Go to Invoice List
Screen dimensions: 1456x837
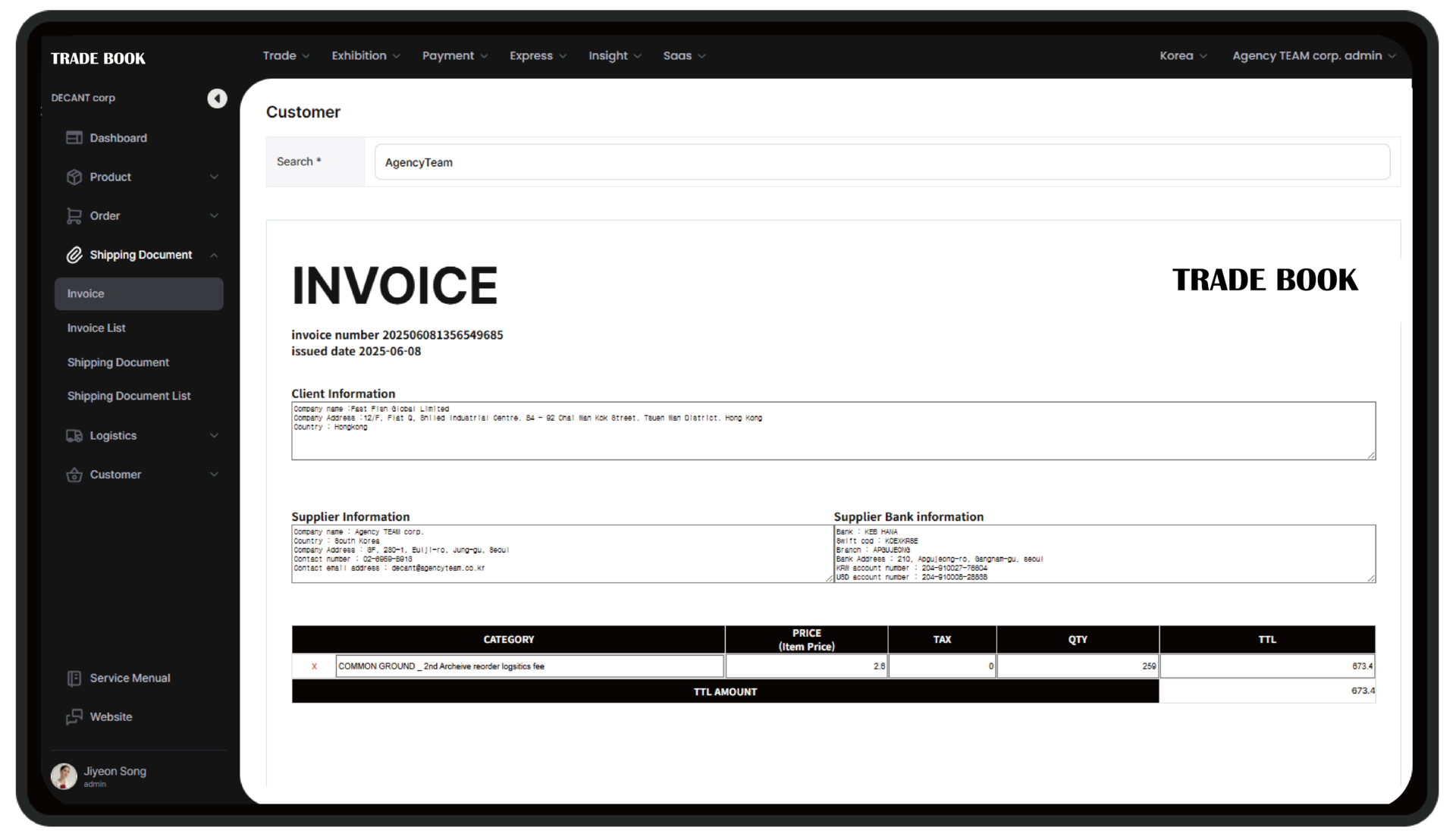(x=96, y=328)
